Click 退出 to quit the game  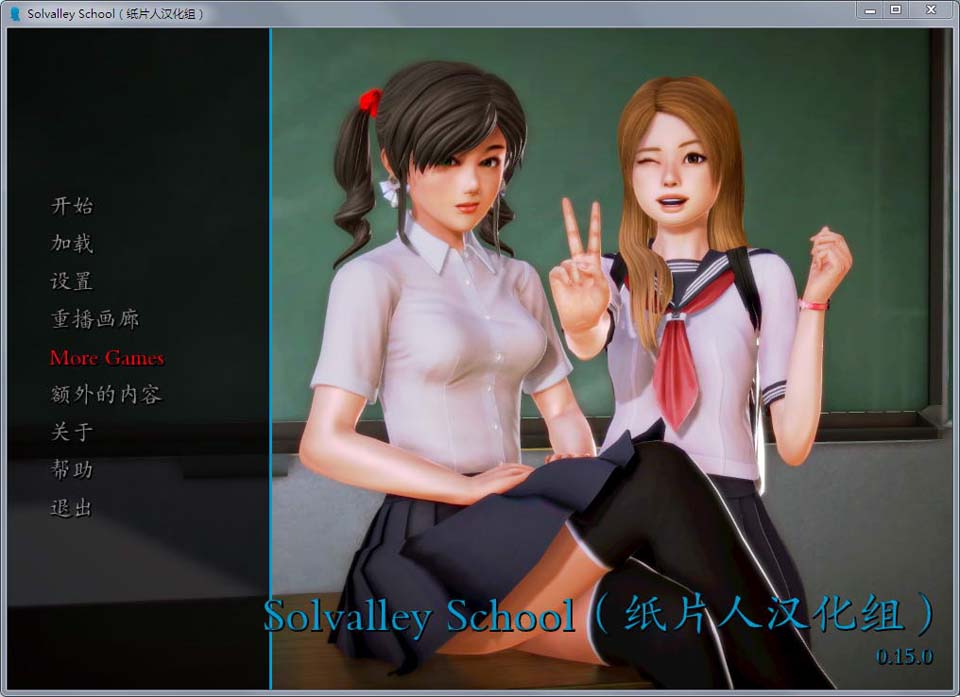click(x=72, y=507)
